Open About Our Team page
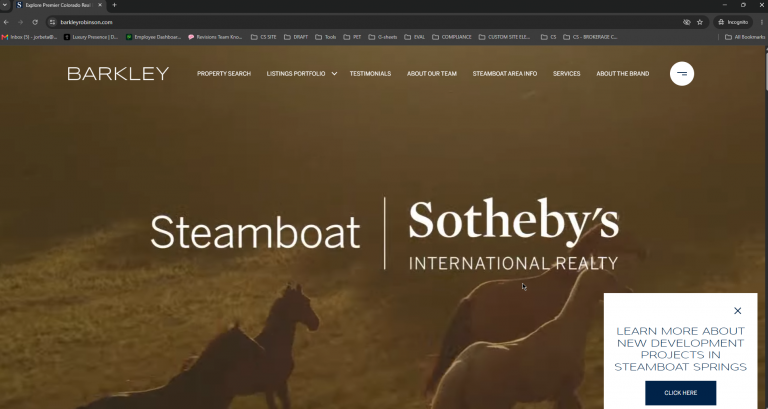This screenshot has width=768, height=409. point(432,73)
